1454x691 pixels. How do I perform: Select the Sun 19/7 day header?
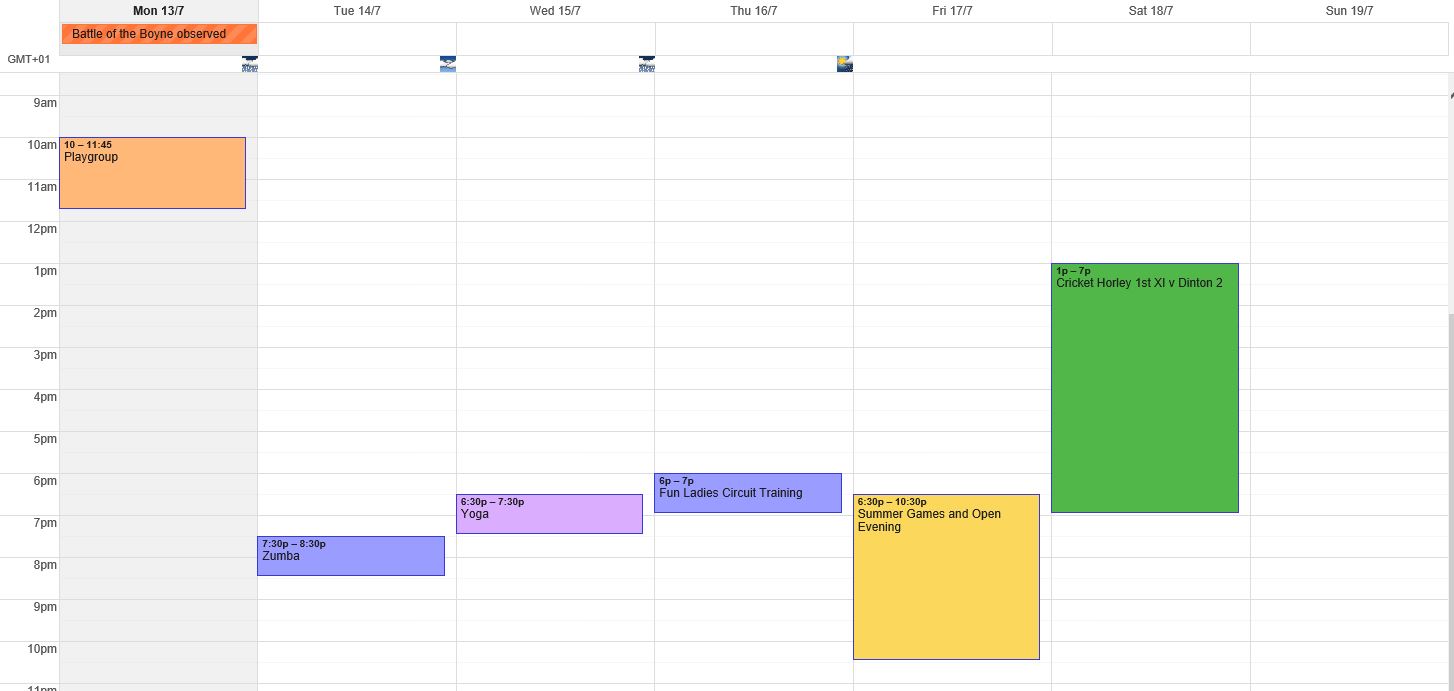pyautogui.click(x=1349, y=11)
